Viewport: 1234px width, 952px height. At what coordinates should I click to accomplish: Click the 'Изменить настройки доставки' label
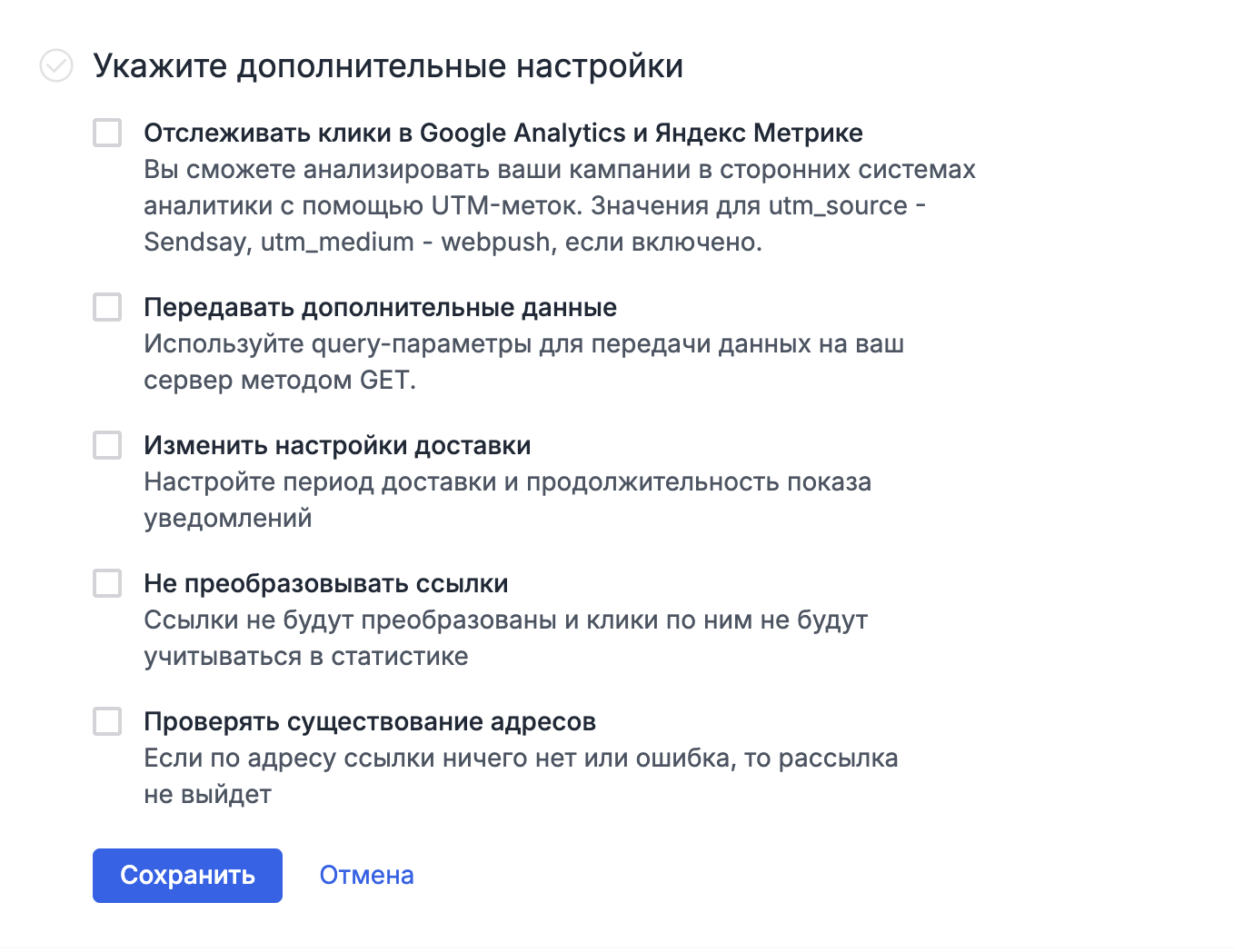point(337,445)
